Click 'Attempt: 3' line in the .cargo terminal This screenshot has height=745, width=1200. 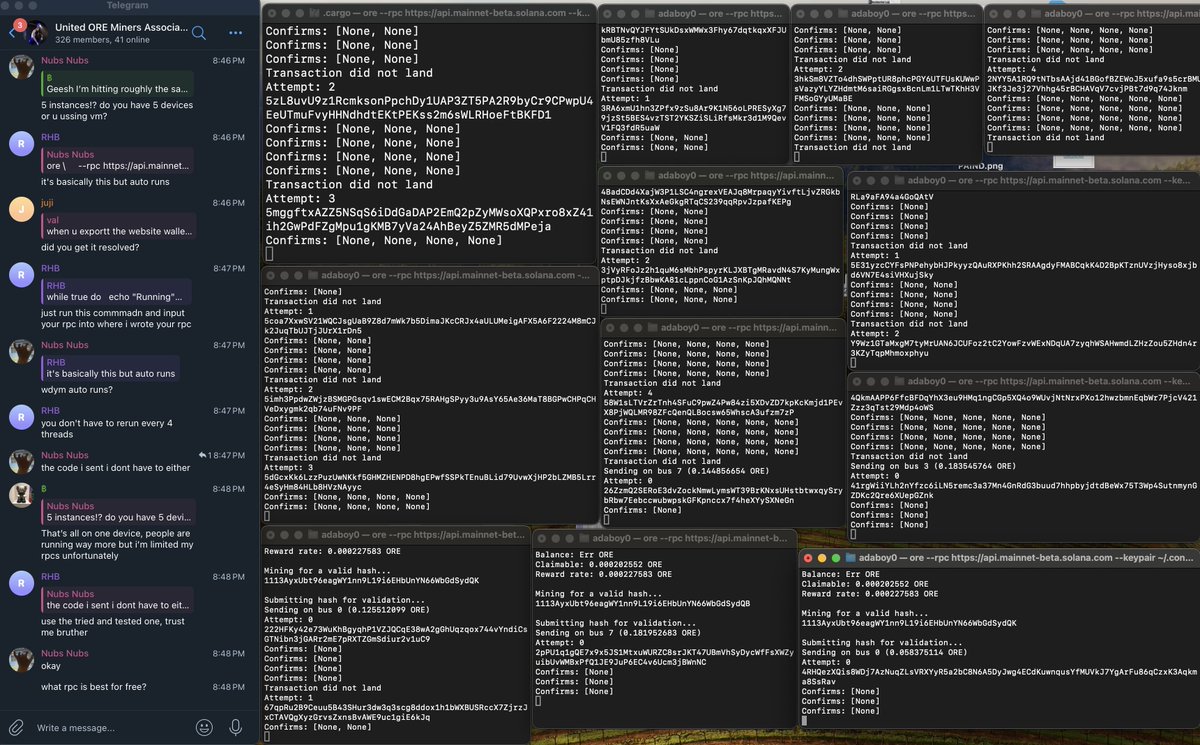click(299, 199)
